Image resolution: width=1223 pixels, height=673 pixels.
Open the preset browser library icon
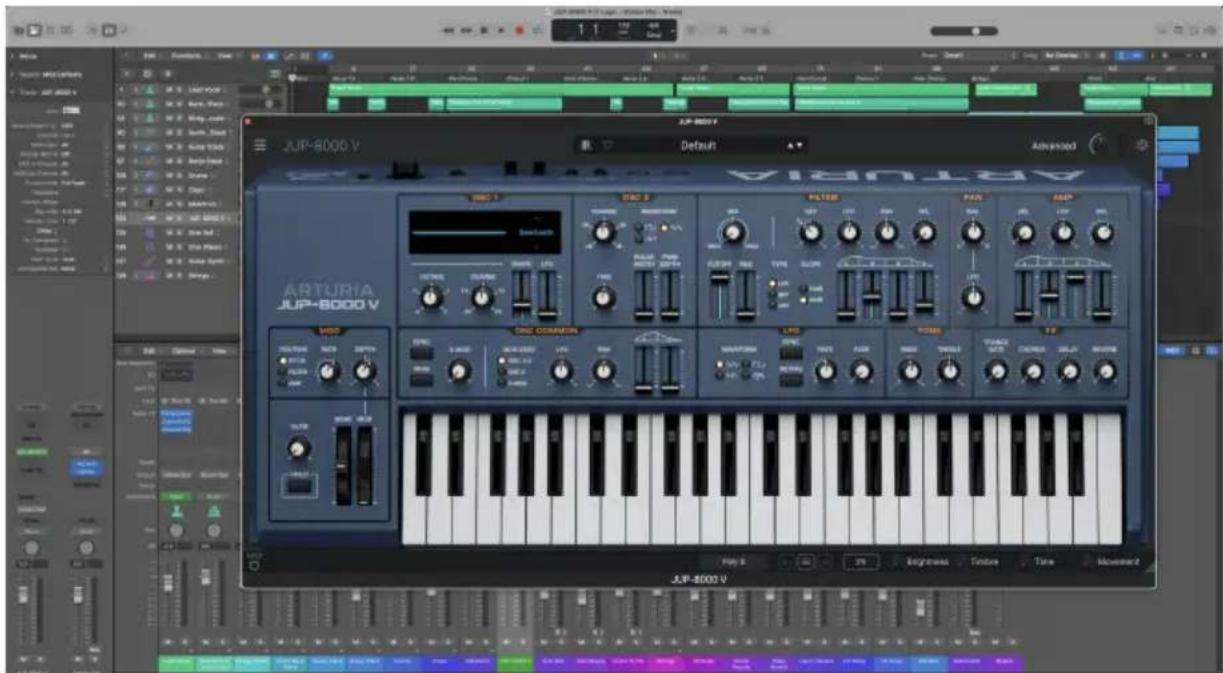tap(587, 146)
